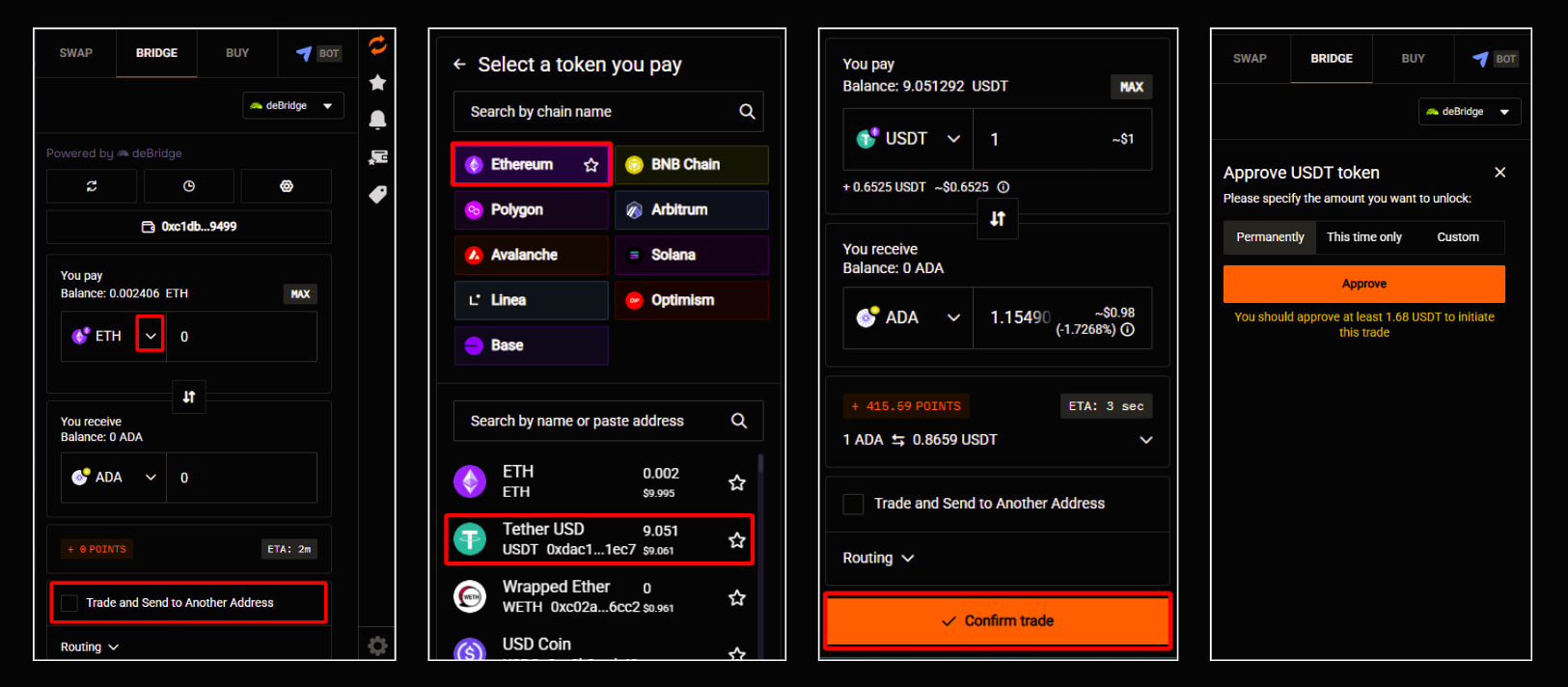Click ADA USDT rate switch arrows
Viewport: 1568px width, 687px height.
coord(898,440)
